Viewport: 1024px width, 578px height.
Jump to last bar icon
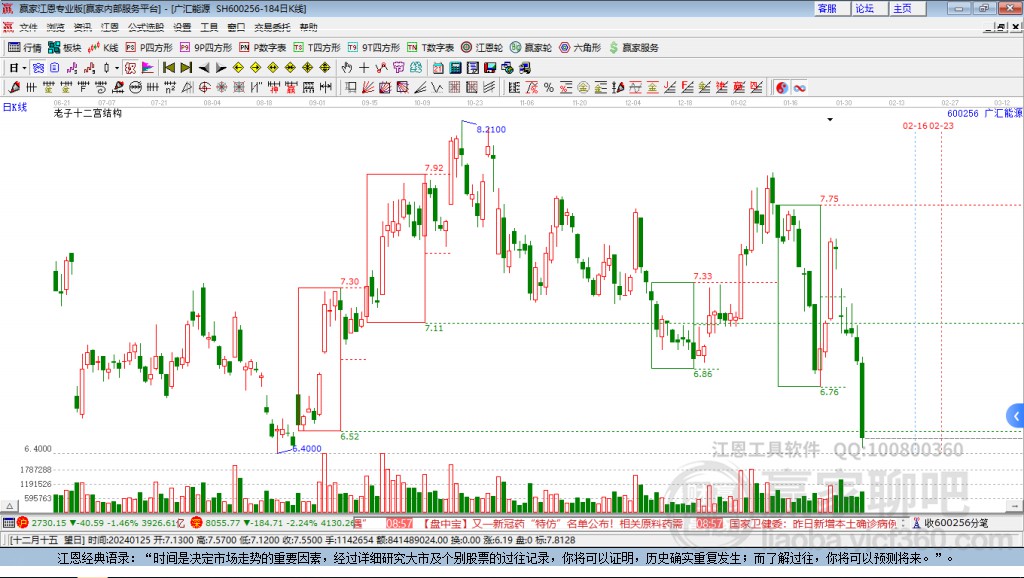(186, 68)
